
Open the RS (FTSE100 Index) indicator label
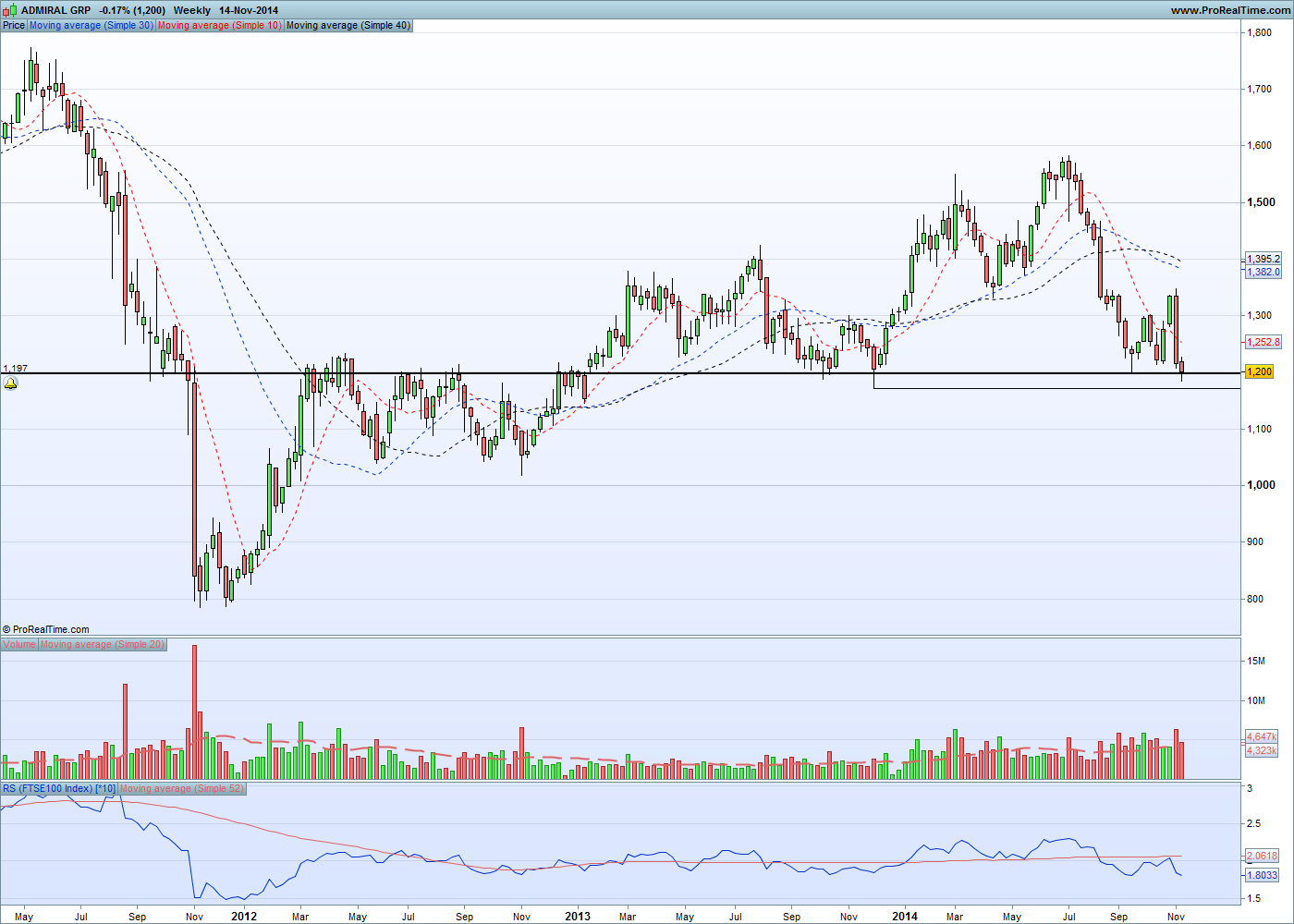point(59,788)
